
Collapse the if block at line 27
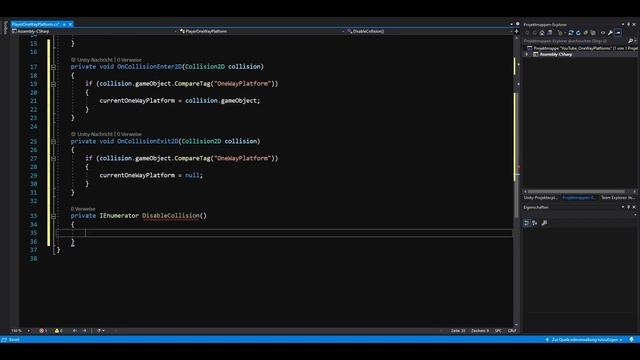pos(53,159)
